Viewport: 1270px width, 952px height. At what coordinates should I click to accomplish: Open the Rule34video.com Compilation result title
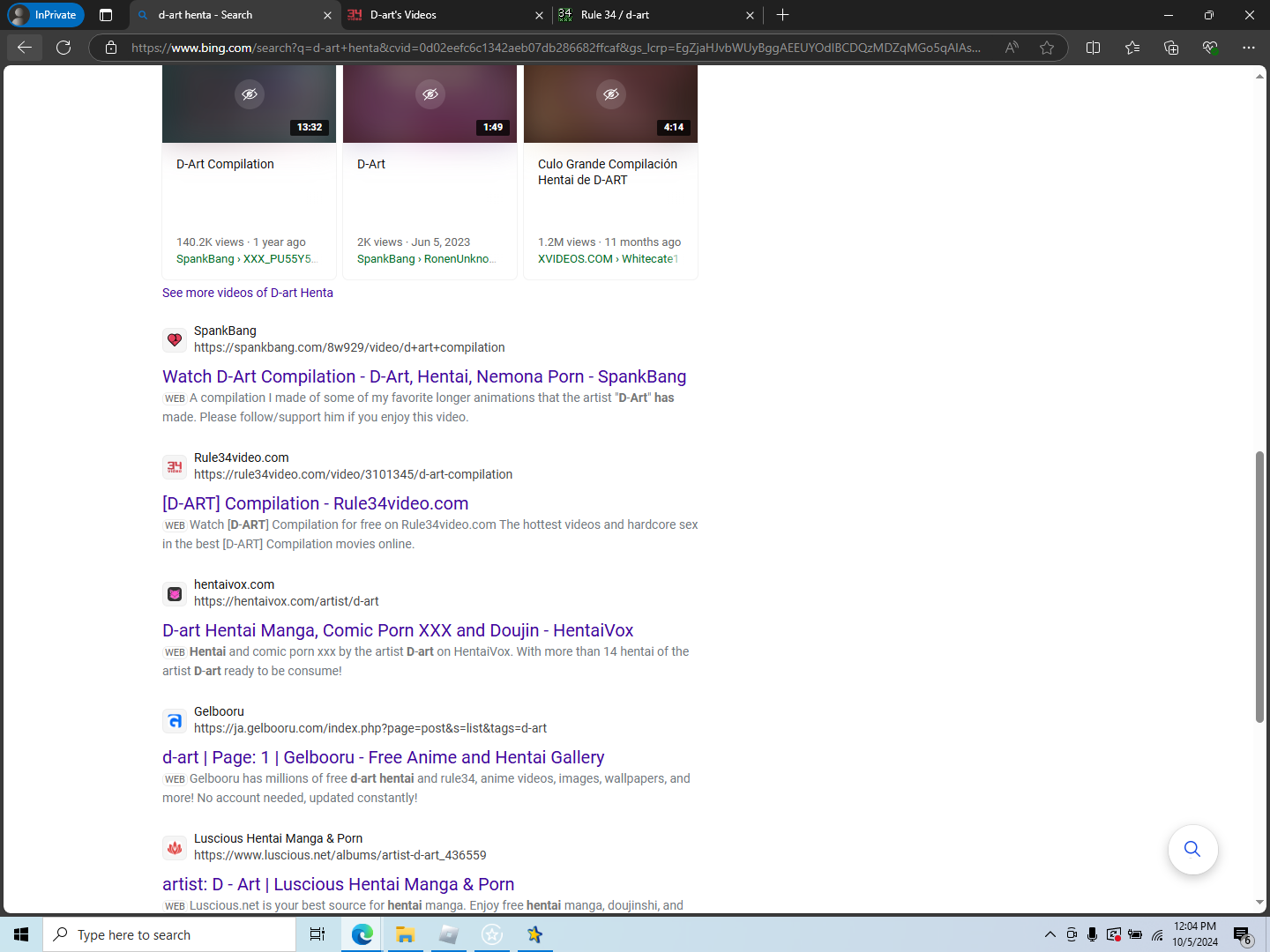click(x=316, y=503)
